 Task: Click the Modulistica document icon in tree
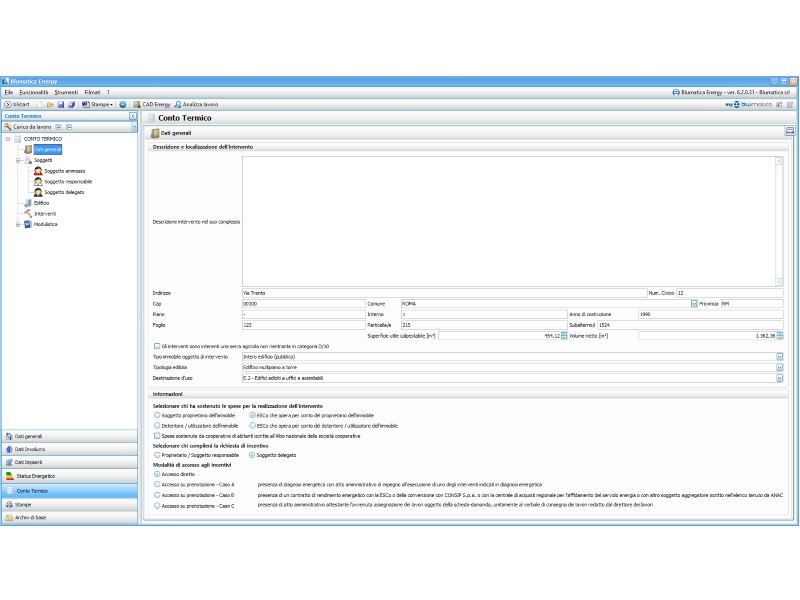28,224
